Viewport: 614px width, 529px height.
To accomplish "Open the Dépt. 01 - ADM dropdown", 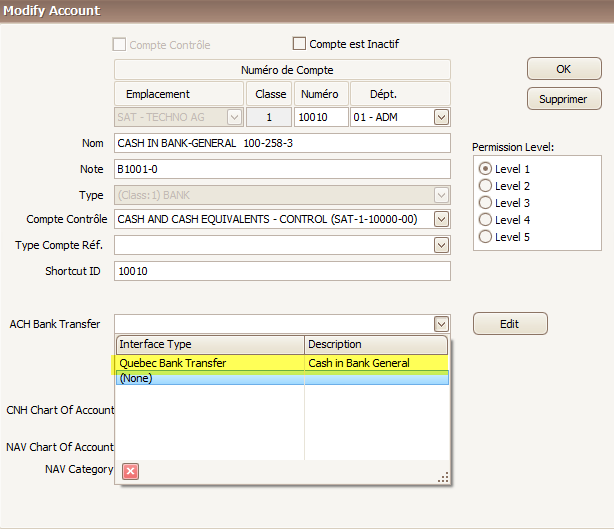I will [441, 117].
